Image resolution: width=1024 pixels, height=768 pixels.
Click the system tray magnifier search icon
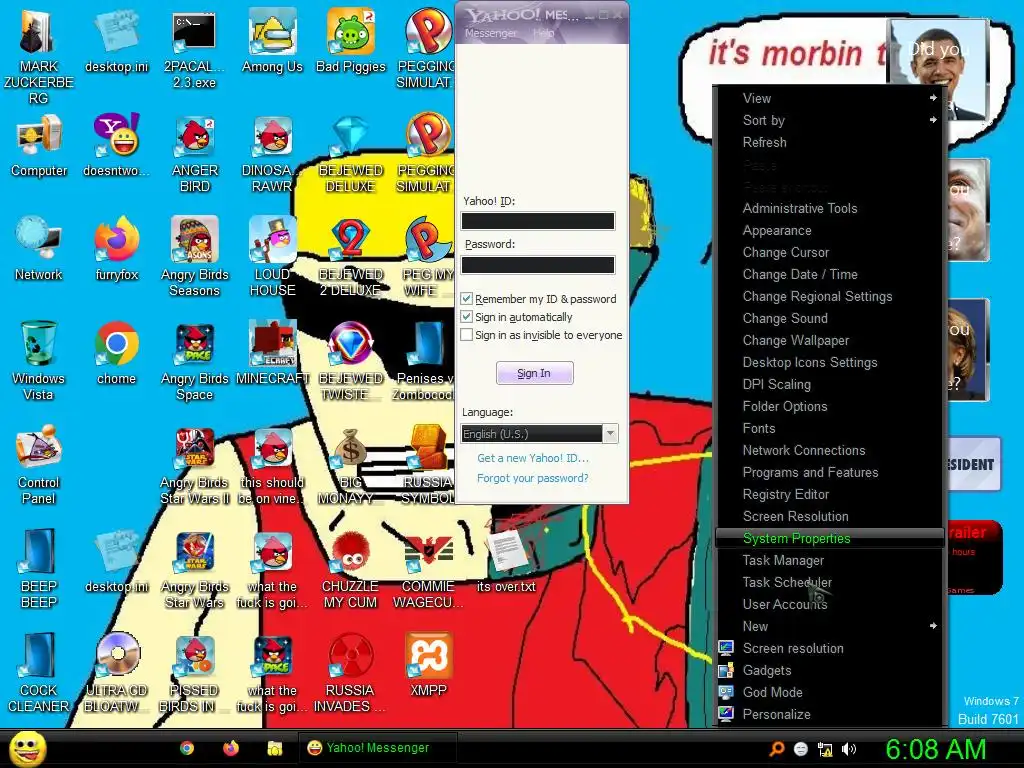pos(776,749)
